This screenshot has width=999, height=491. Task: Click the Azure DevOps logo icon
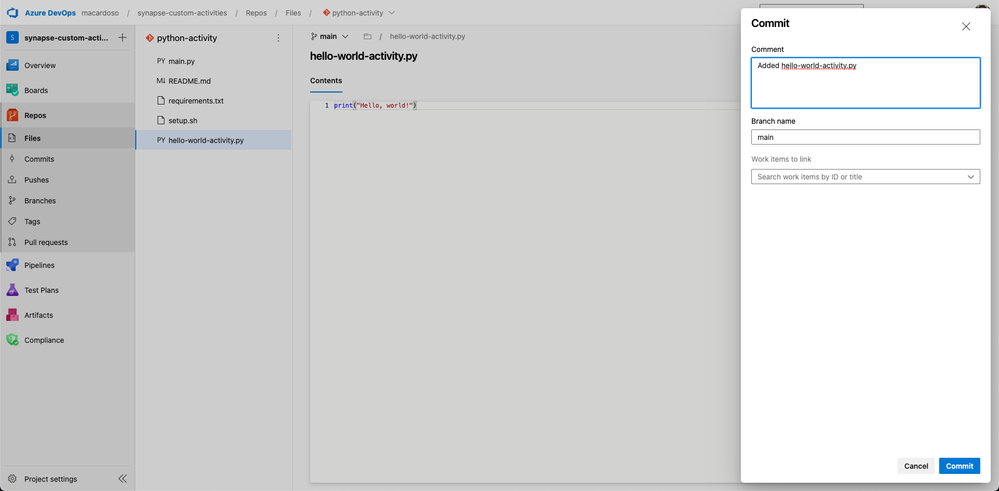click(11, 13)
